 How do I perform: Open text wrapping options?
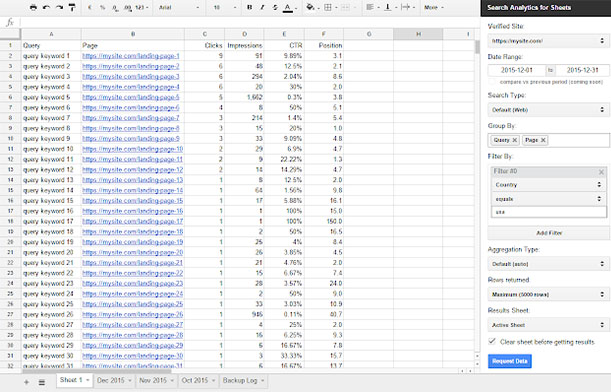click(x=407, y=7)
